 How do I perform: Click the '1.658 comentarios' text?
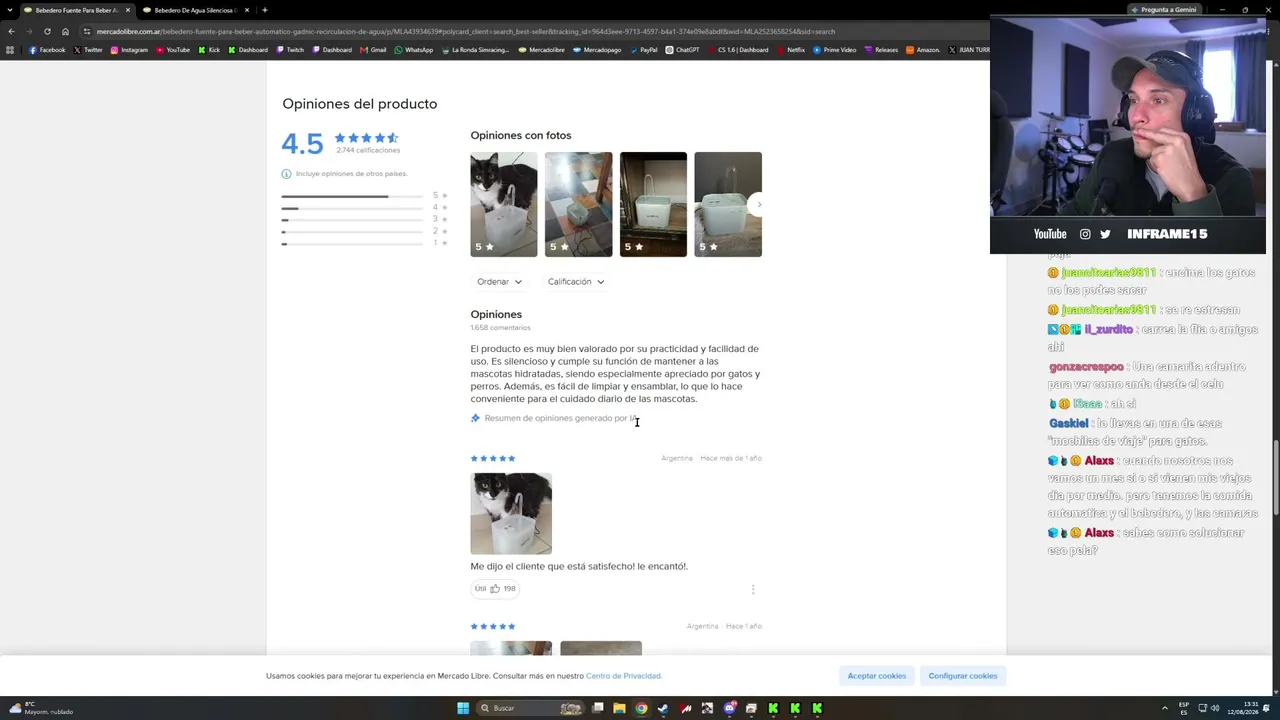pos(501,328)
